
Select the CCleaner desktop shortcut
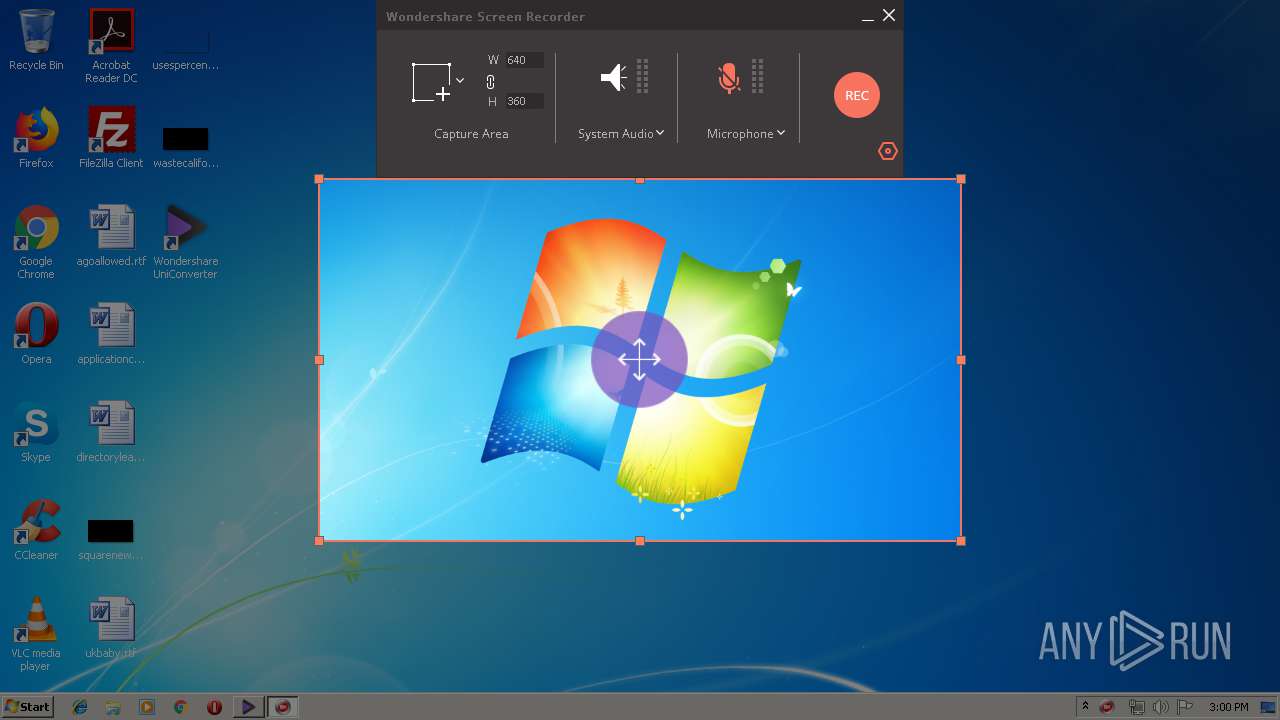point(36,530)
